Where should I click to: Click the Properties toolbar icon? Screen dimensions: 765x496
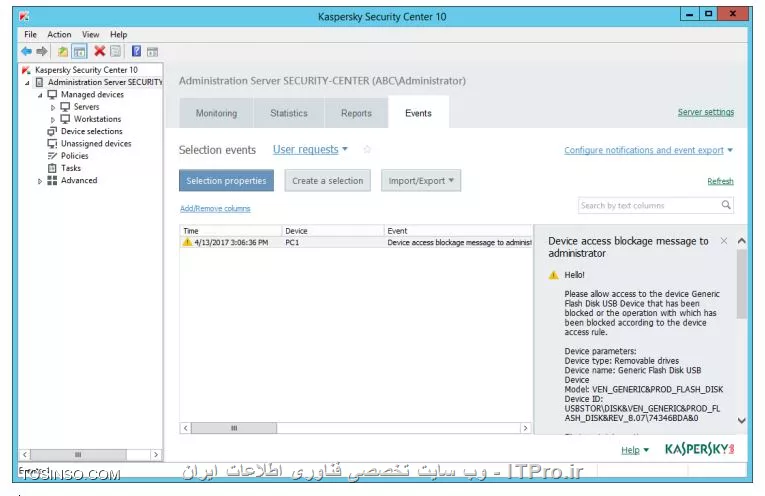click(x=116, y=51)
